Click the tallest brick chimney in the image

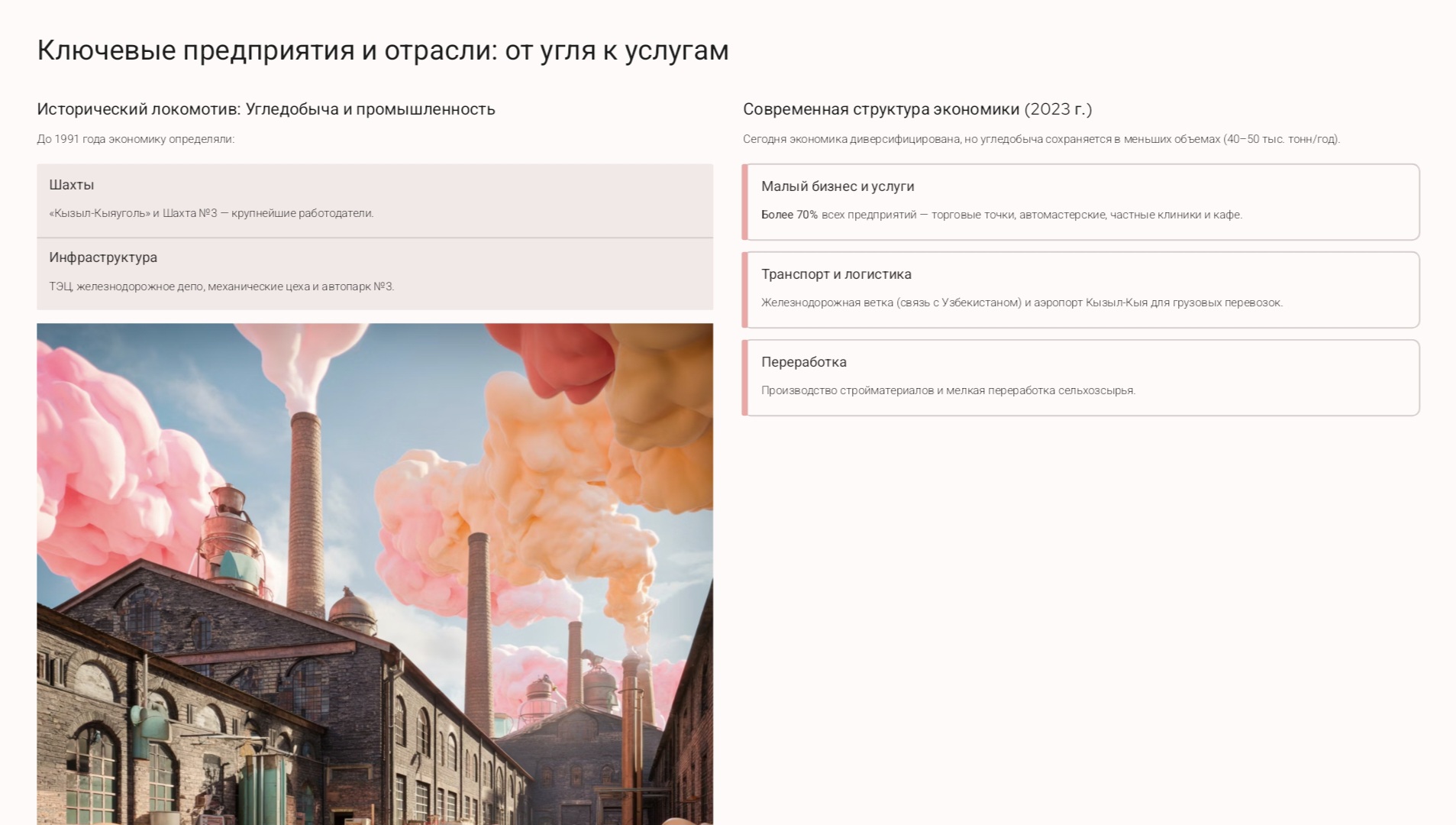305,512
